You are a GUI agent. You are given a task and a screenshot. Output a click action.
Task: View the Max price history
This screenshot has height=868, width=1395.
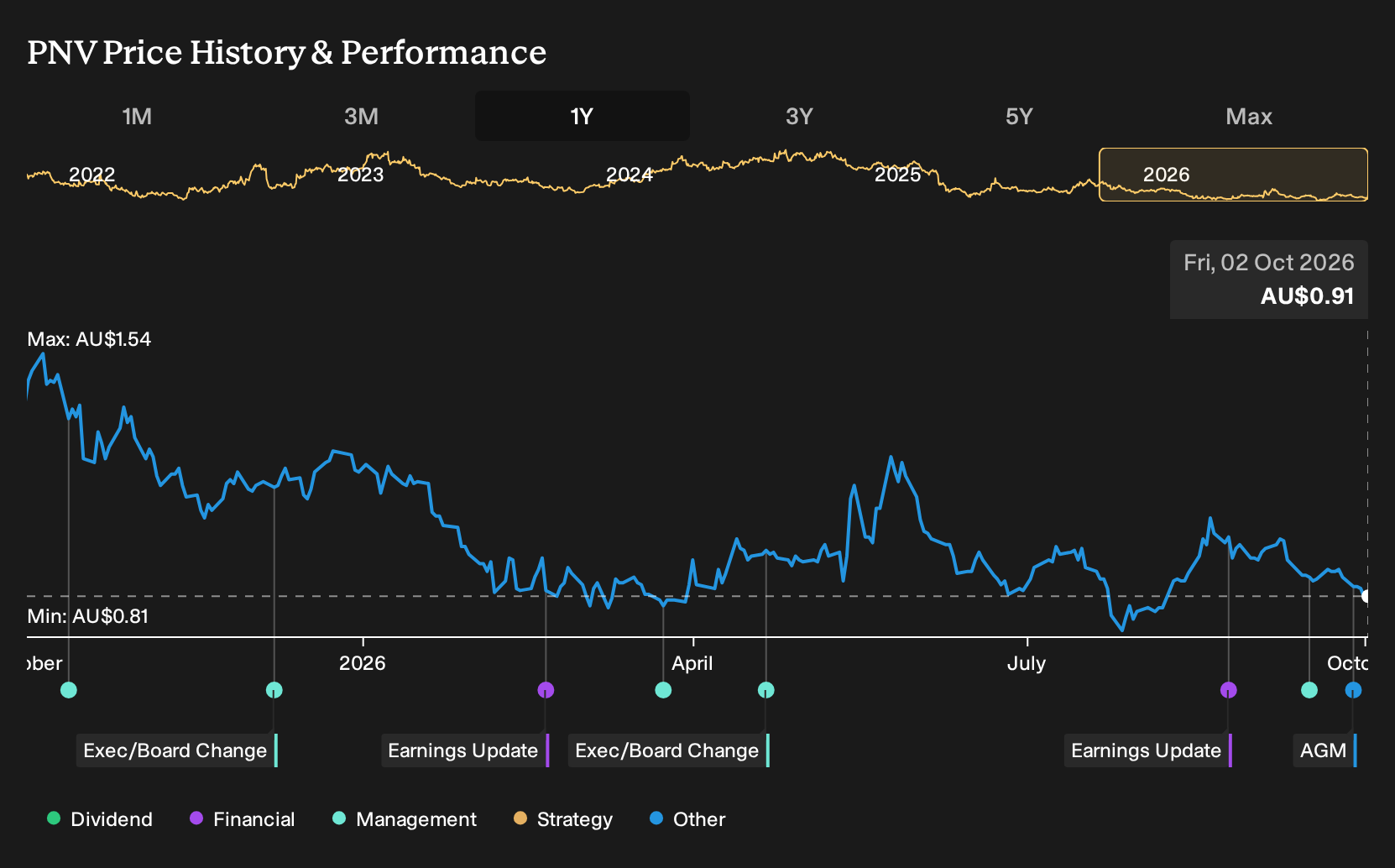click(1249, 116)
